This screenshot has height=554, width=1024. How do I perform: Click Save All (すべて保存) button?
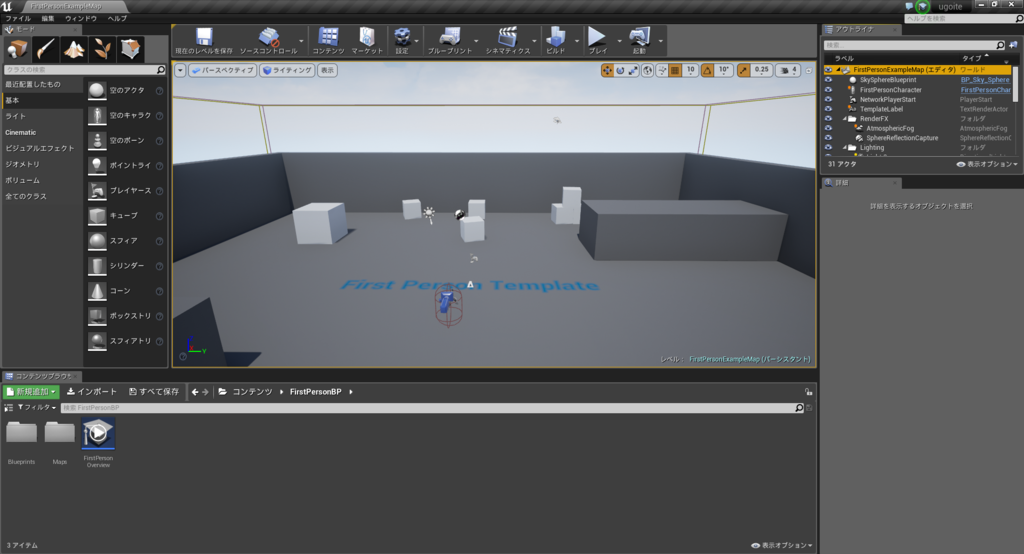coord(154,392)
